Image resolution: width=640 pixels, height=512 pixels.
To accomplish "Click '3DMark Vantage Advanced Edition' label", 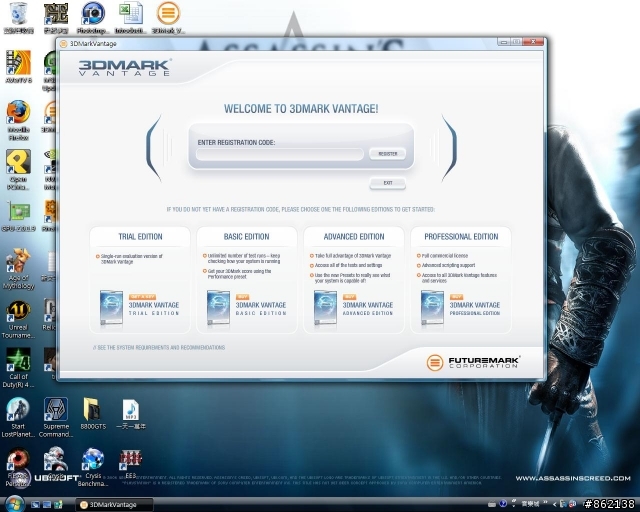I will point(368,309).
